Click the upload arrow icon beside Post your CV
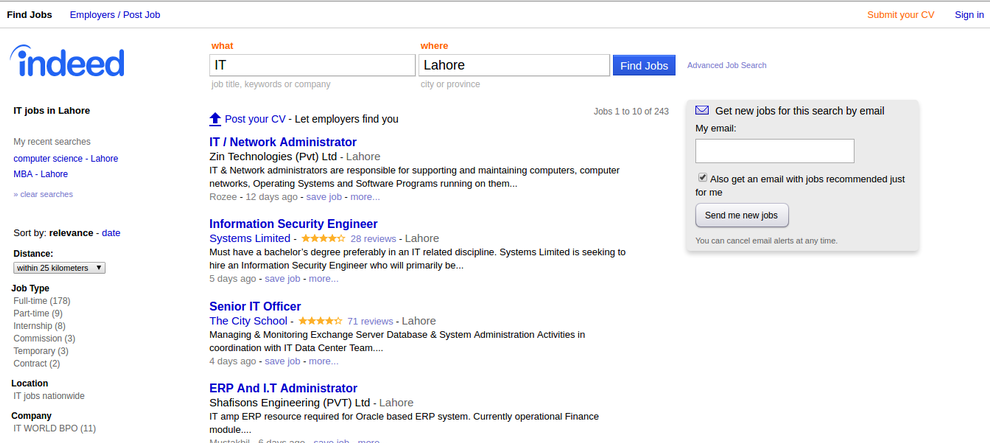Image resolution: width=990 pixels, height=443 pixels. [x=215, y=119]
